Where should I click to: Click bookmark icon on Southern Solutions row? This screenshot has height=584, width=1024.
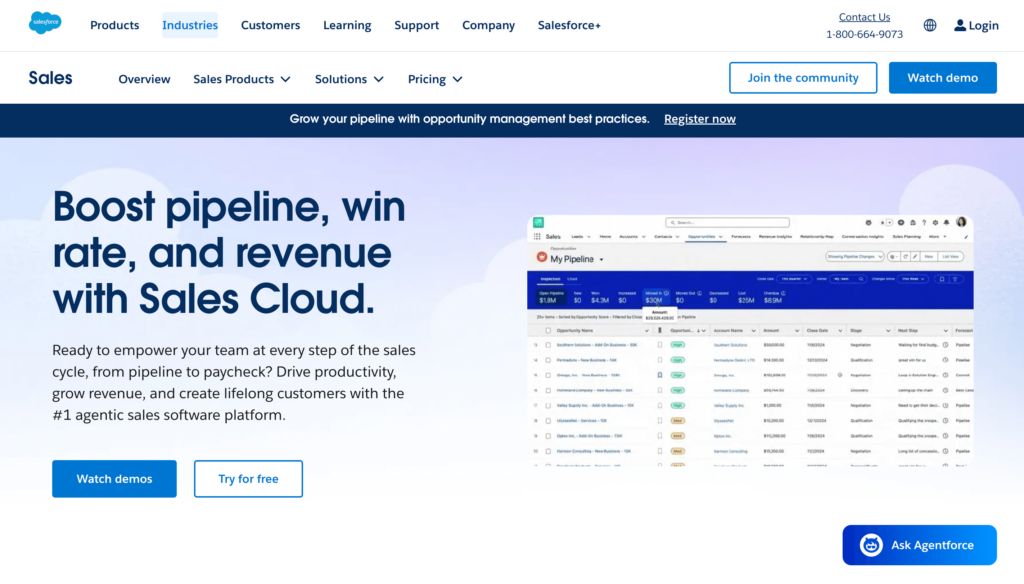[x=660, y=344]
